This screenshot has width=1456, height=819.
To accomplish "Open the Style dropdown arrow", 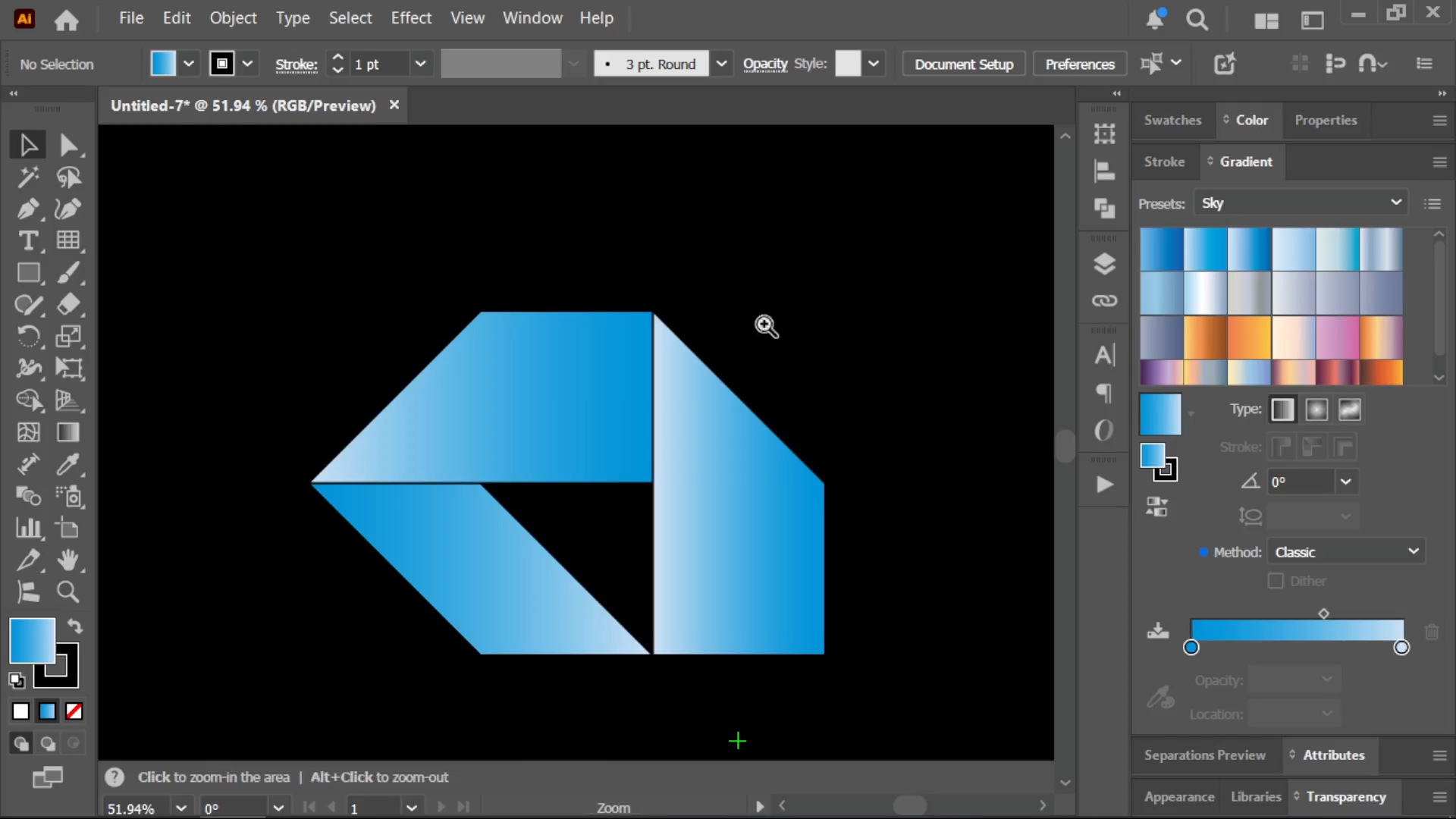I will pos(874,64).
